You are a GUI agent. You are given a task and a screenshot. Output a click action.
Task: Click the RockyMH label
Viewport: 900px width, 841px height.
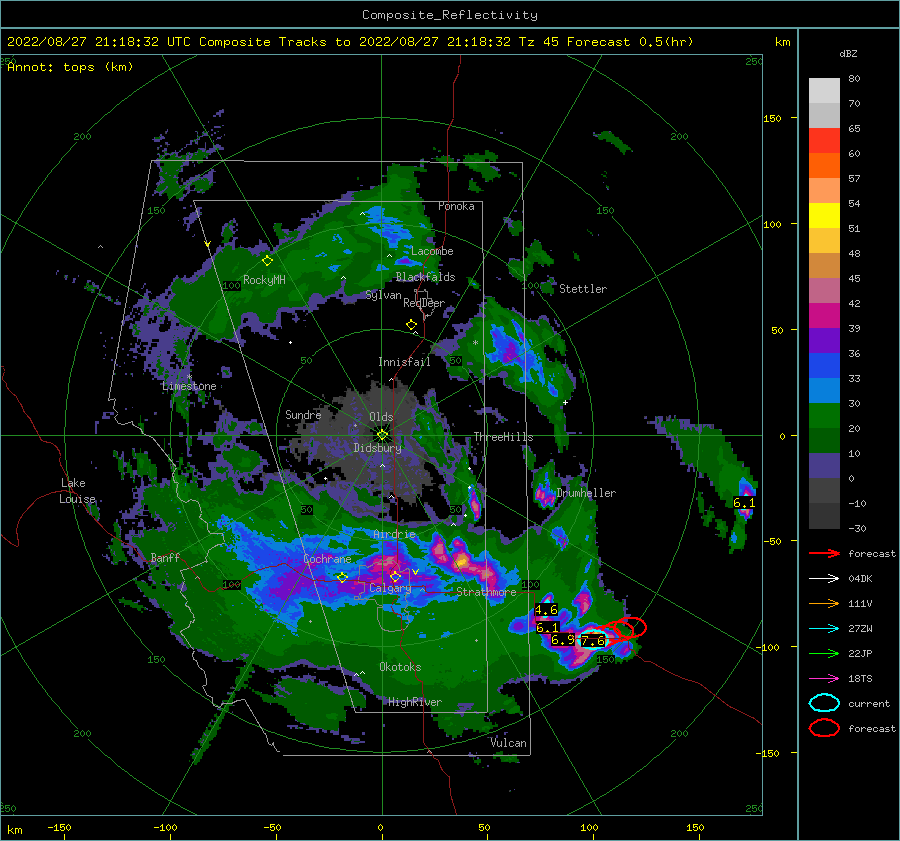(x=264, y=280)
